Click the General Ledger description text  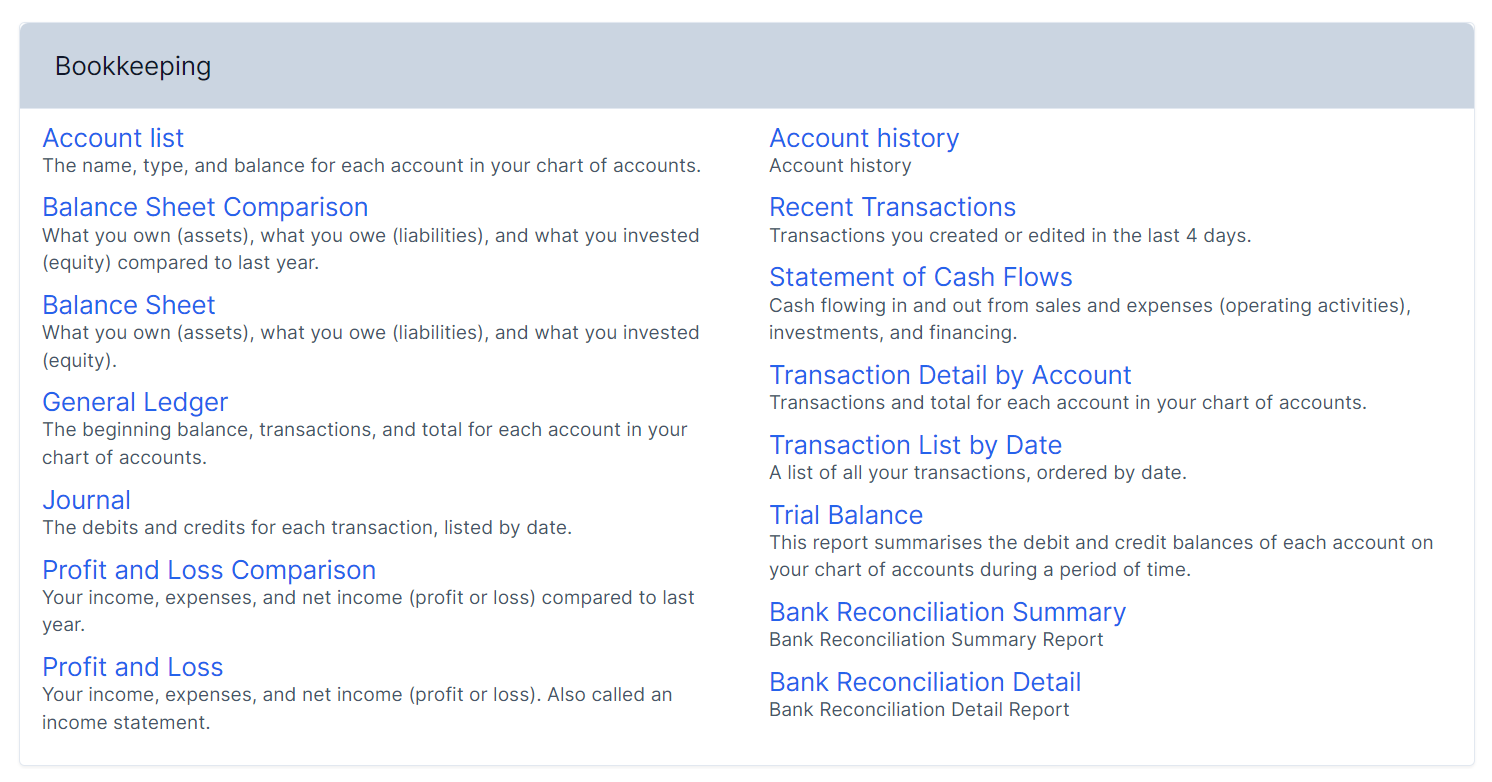click(x=365, y=444)
